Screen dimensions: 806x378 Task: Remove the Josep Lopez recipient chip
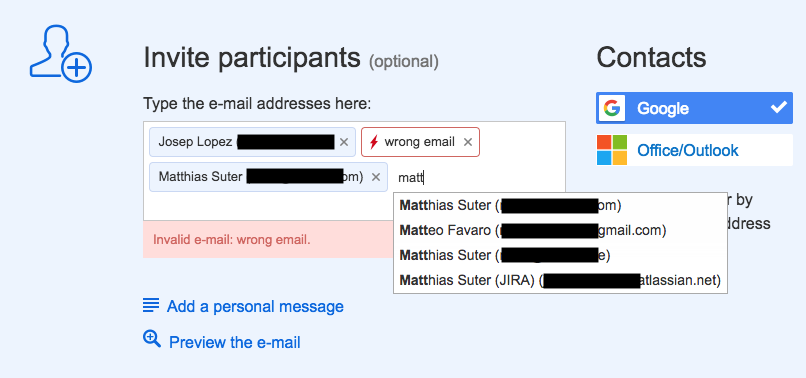pos(344,142)
